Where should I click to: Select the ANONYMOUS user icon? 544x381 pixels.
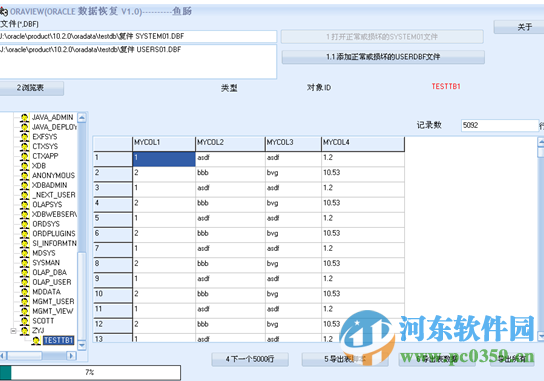[x=24, y=176]
